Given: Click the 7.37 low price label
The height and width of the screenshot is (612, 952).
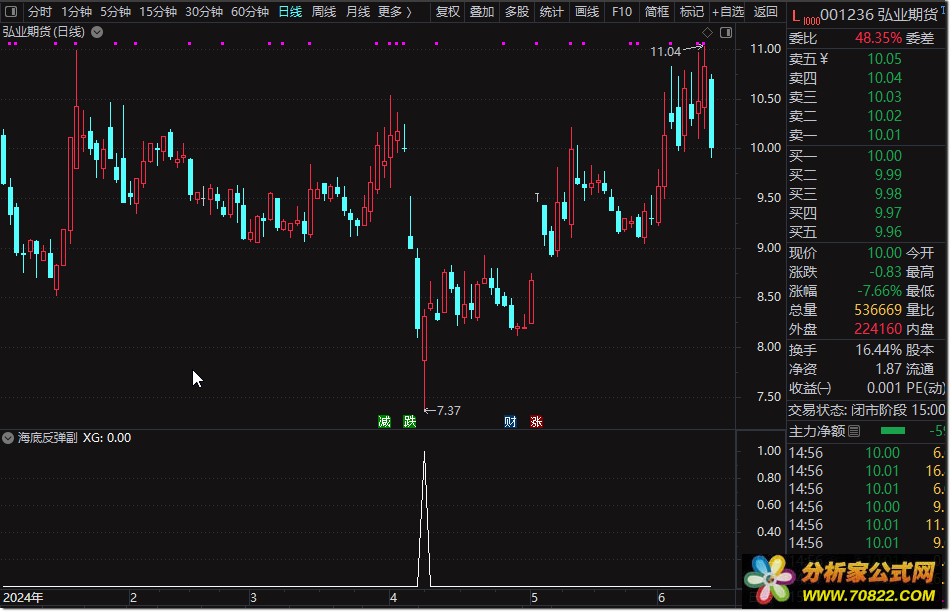Looking at the screenshot, I should 449,410.
